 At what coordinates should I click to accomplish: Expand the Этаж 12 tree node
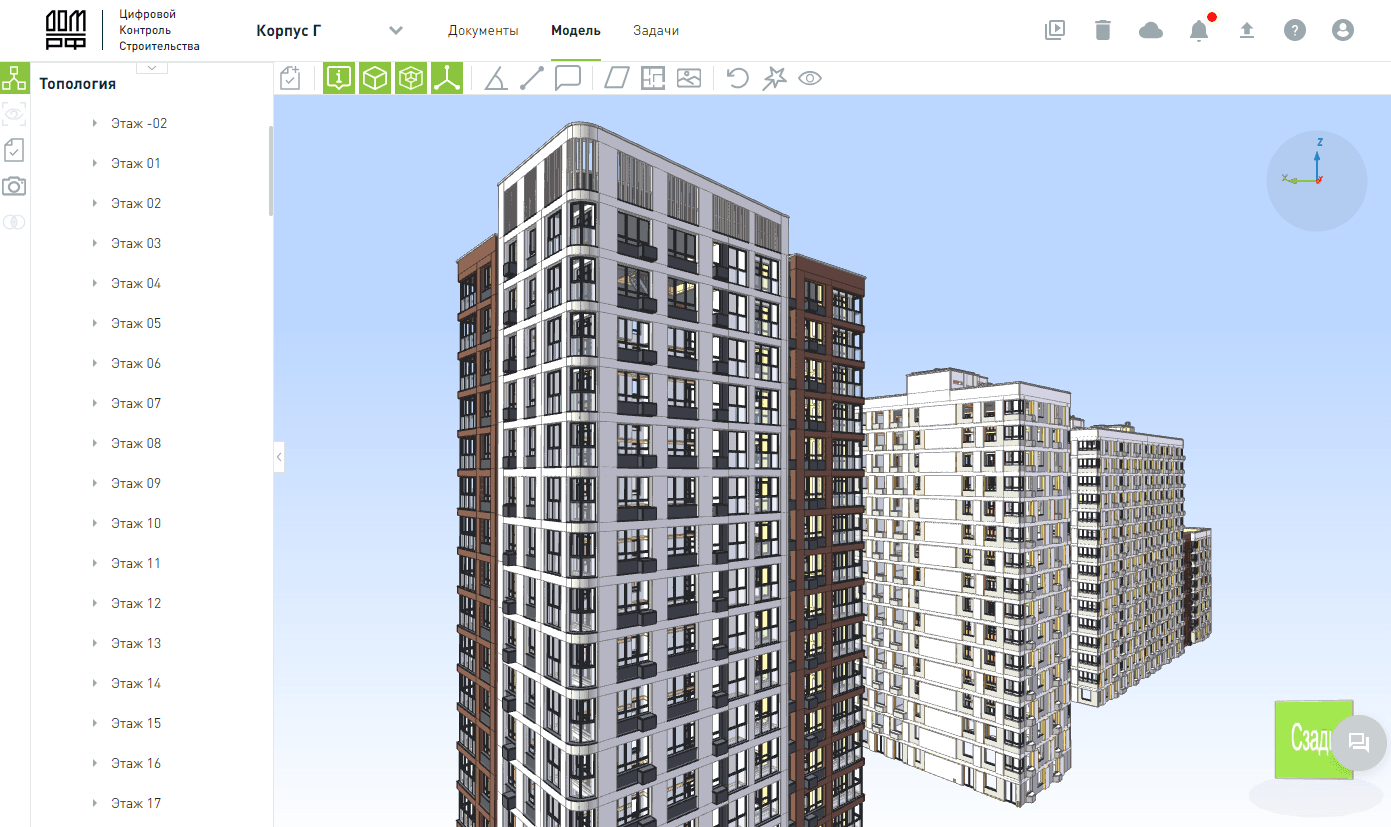click(94, 603)
